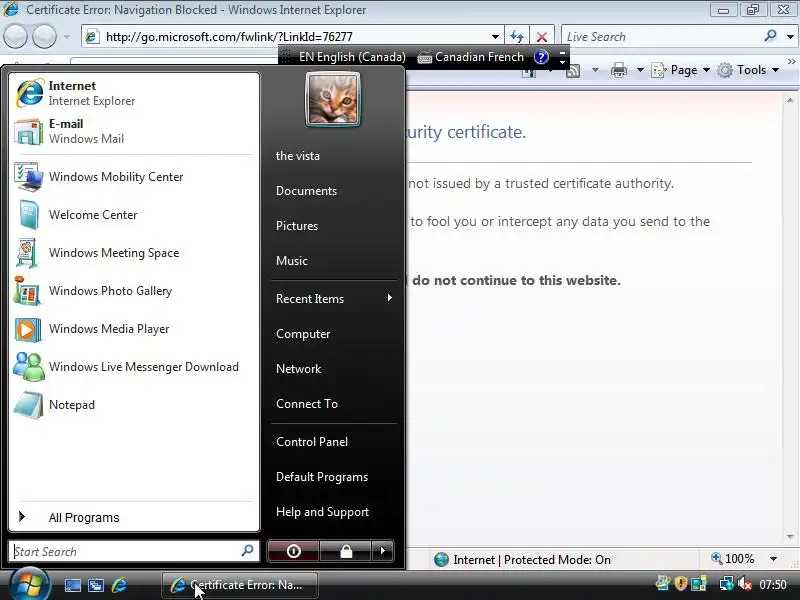The width and height of the screenshot is (800, 600).
Task: Open Pictures from Start menu
Action: pos(296,226)
